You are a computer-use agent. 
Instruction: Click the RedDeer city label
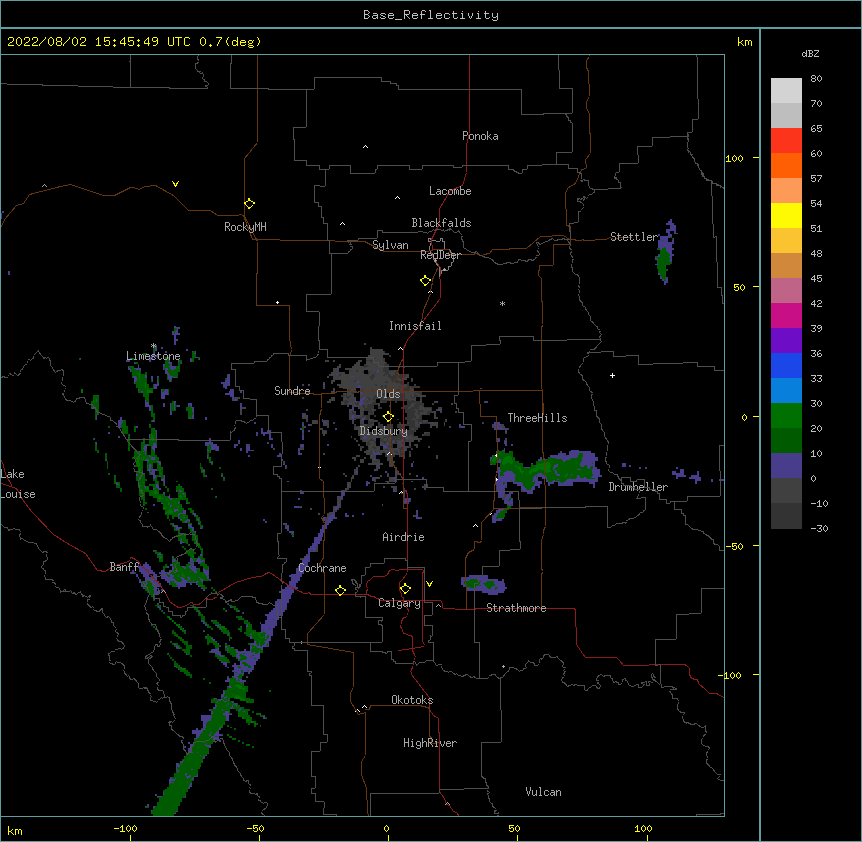click(x=440, y=255)
